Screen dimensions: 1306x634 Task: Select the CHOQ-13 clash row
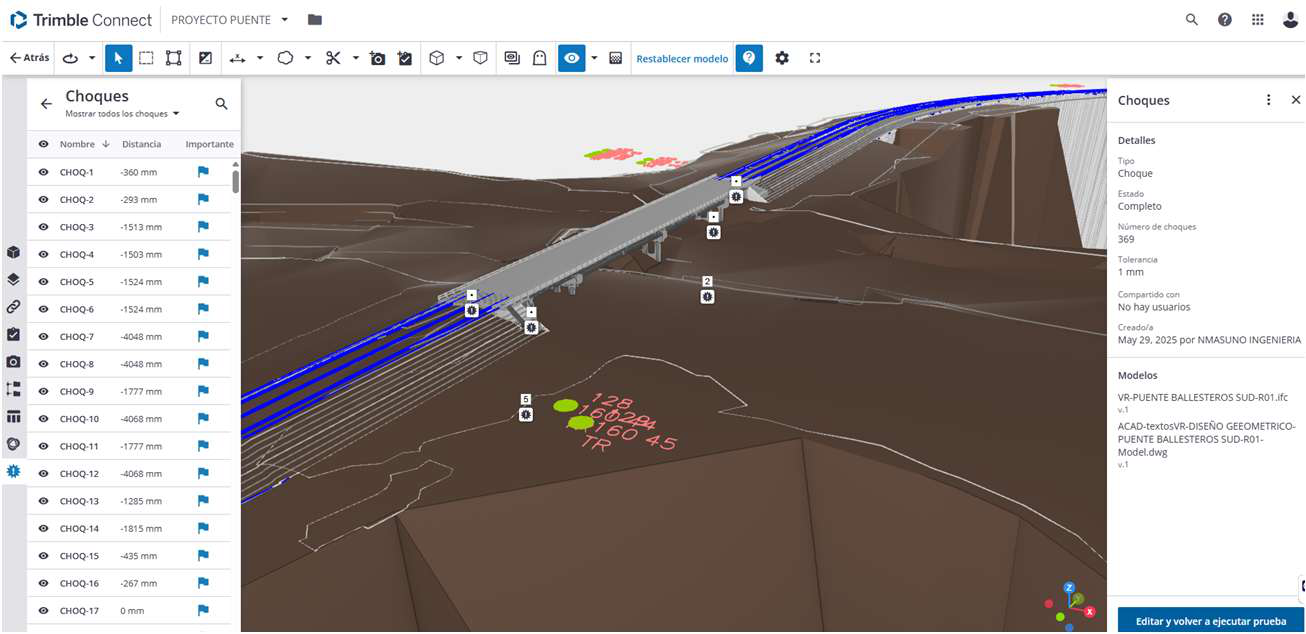(120, 501)
